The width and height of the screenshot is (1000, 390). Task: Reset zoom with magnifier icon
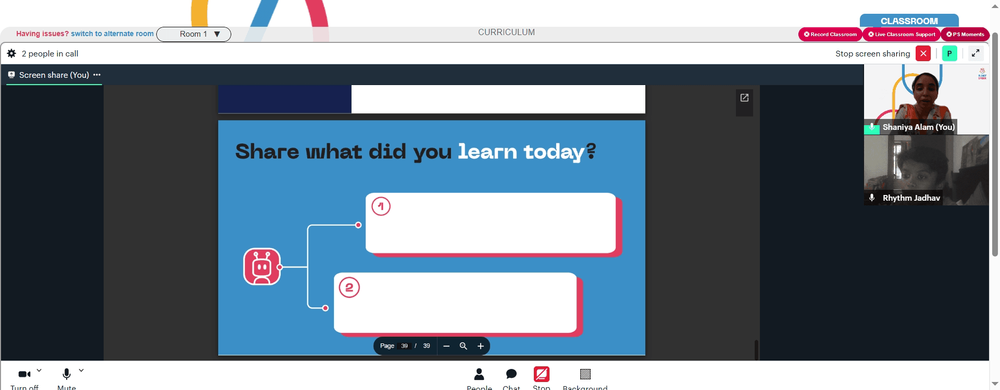[464, 346]
